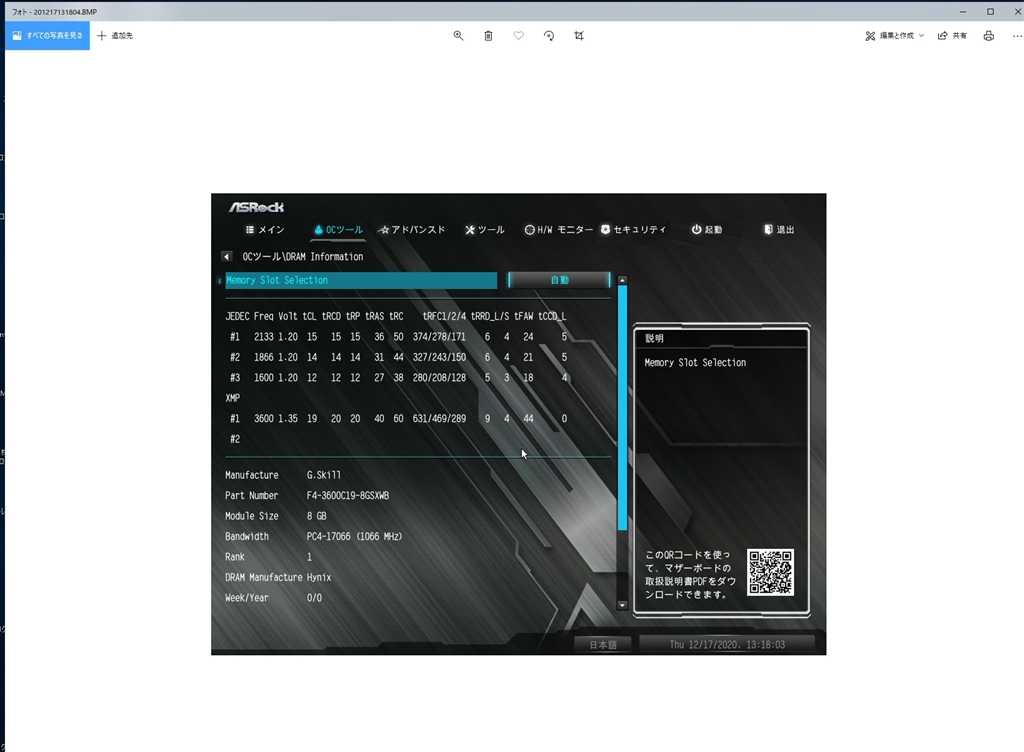Image resolution: width=1024 pixels, height=752 pixels.
Task: Open the メイン tab in BIOS
Action: (x=265, y=230)
